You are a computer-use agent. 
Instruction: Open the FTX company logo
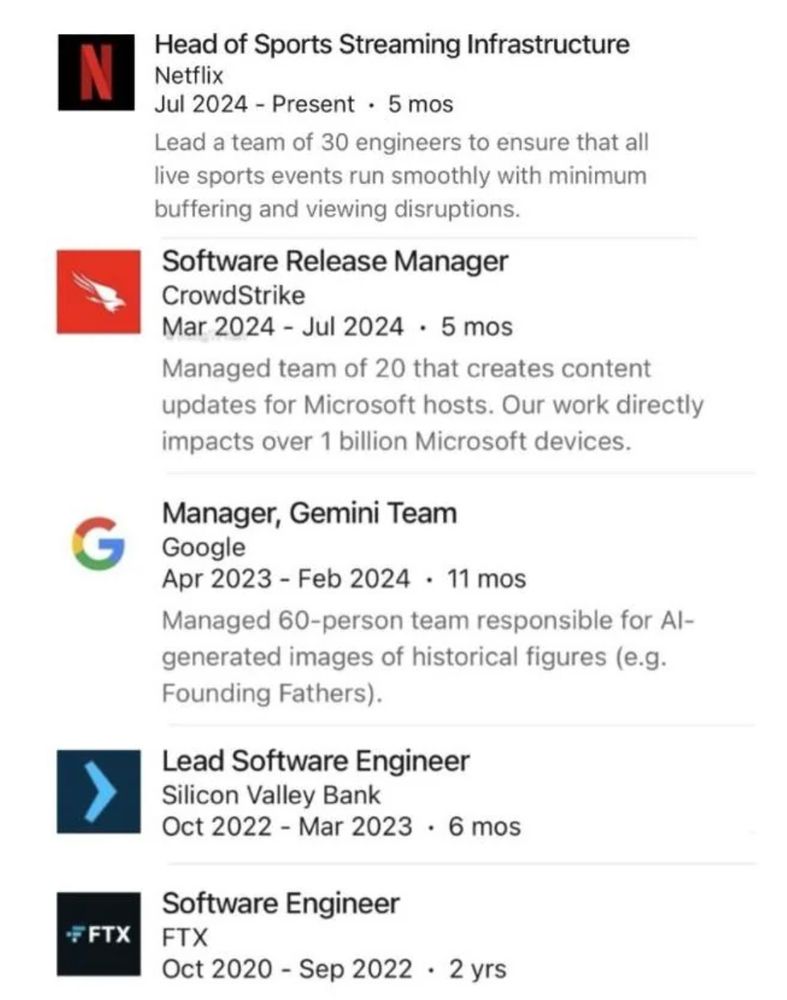(x=98, y=934)
